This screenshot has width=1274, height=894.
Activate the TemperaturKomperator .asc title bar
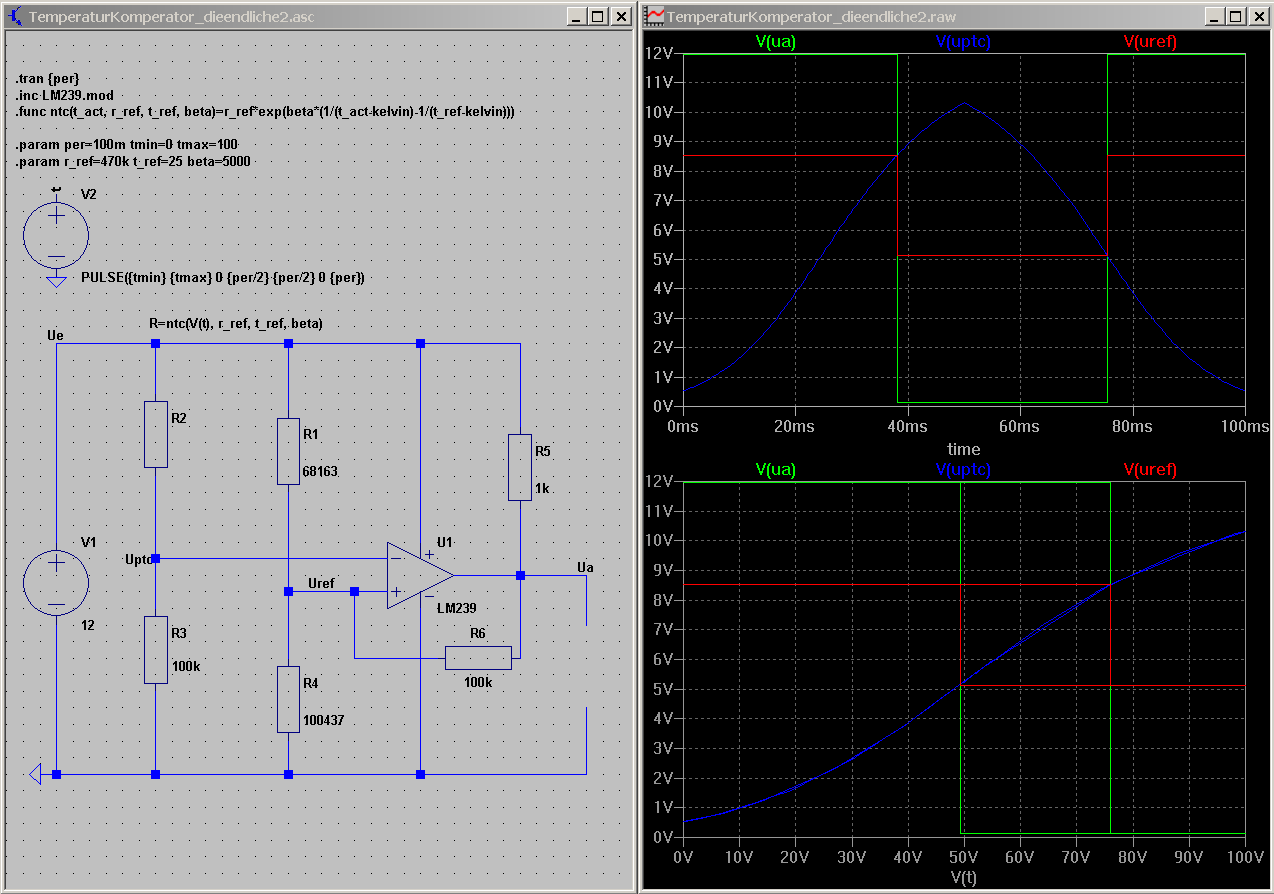318,16
